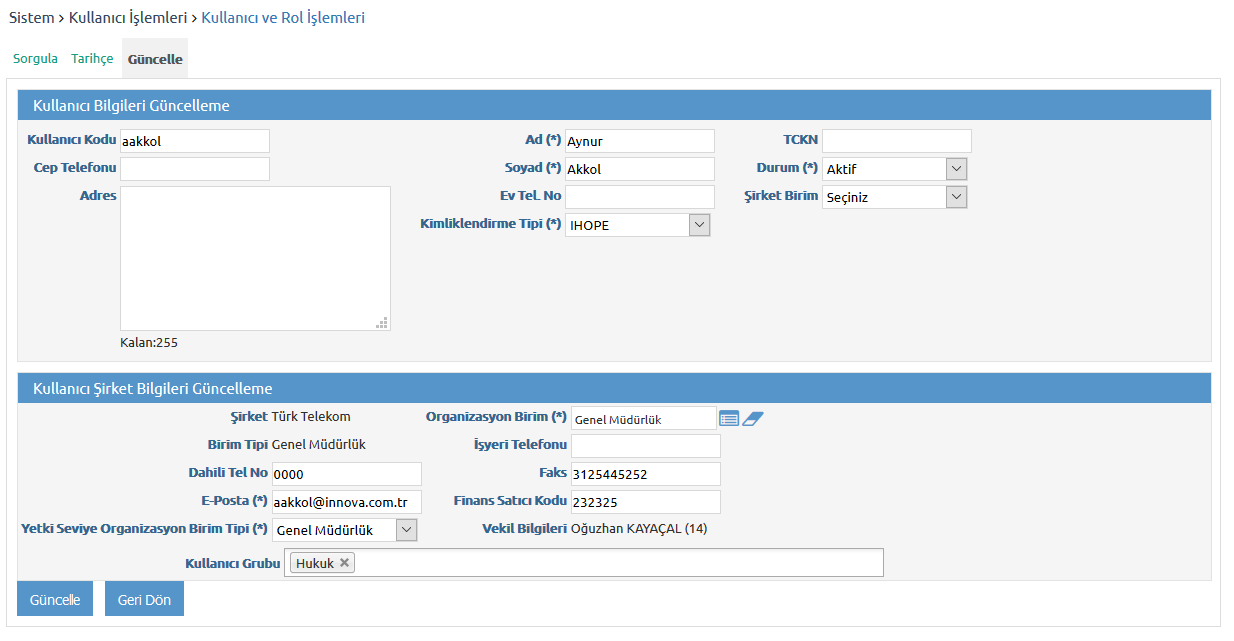Click the Geri Dön button
The height and width of the screenshot is (641, 1234).
tap(144, 600)
